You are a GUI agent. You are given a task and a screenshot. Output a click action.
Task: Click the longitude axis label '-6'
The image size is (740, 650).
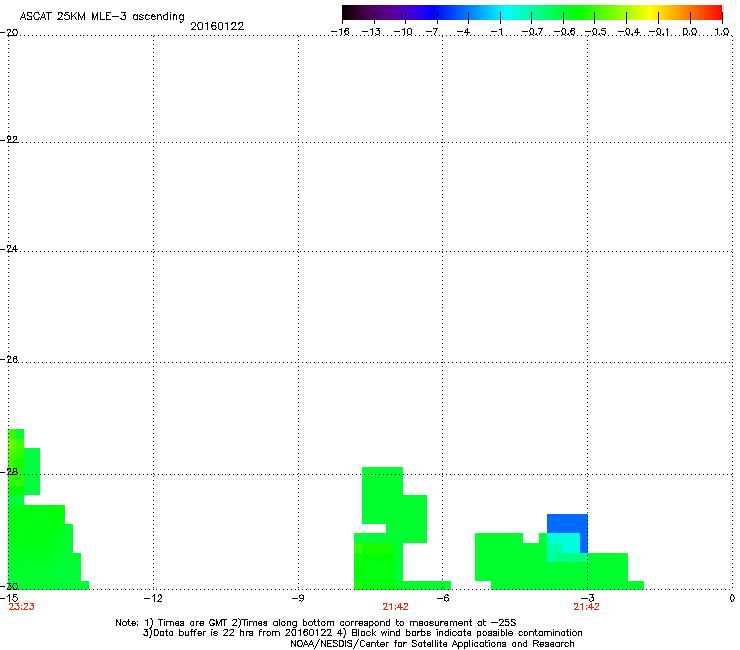442,598
